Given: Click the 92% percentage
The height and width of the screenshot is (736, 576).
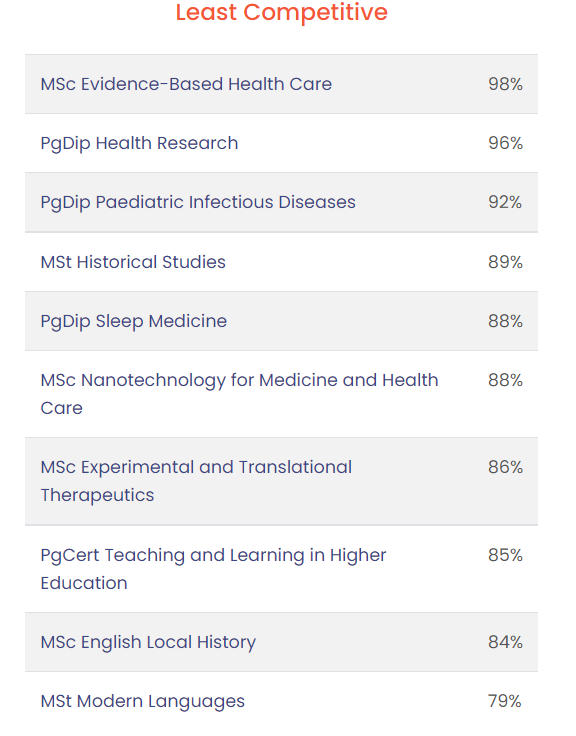Looking at the screenshot, I should (x=505, y=202).
